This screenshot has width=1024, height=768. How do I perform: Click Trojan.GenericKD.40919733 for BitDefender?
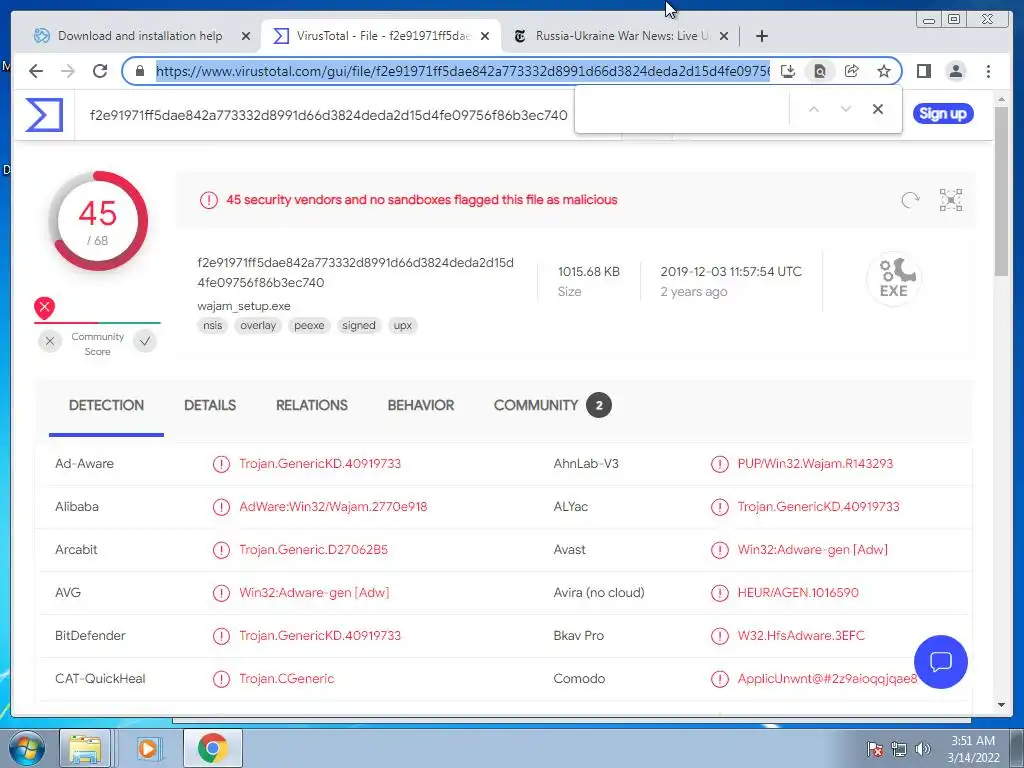pyautogui.click(x=320, y=635)
